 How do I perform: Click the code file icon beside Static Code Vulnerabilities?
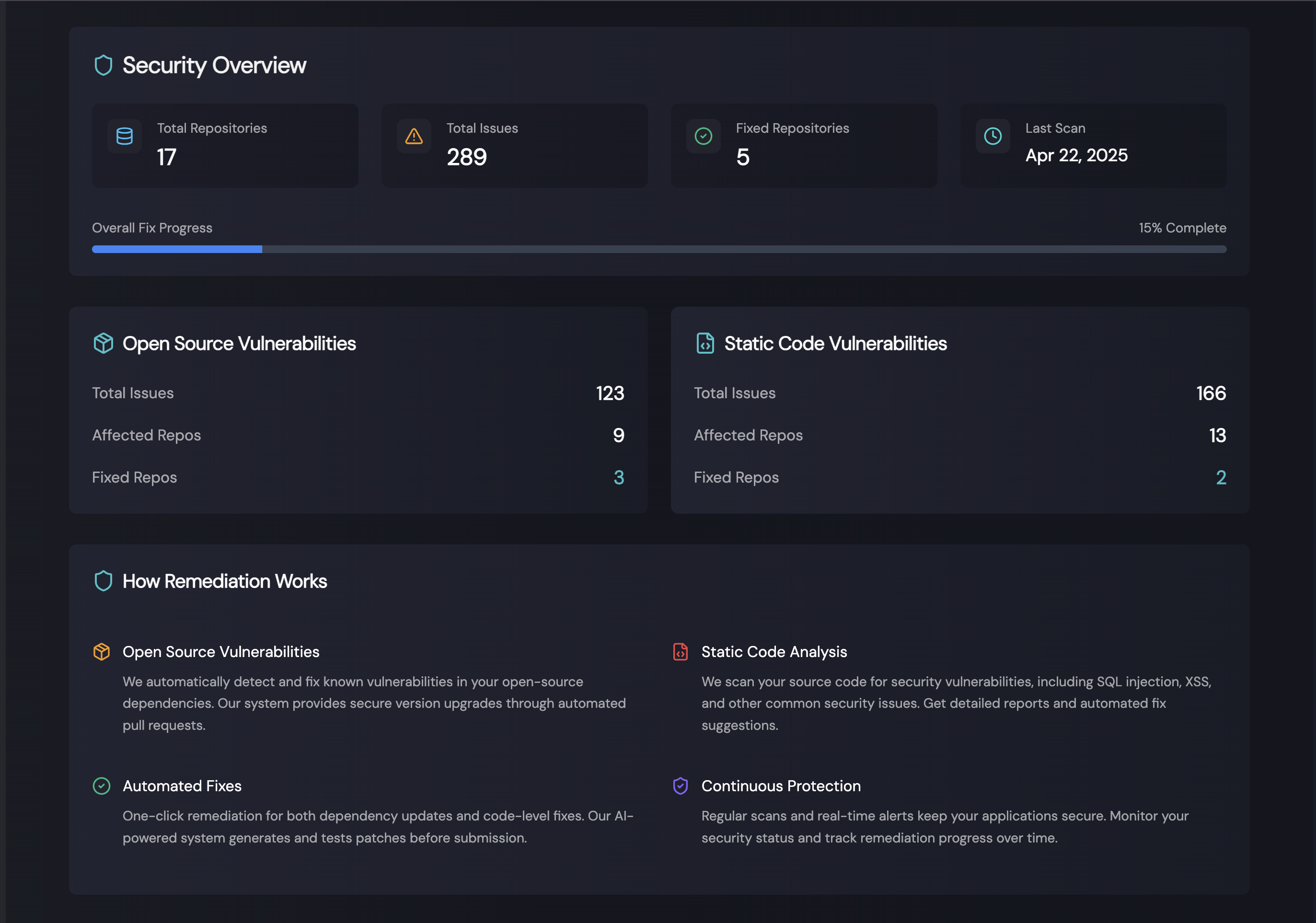click(x=705, y=343)
